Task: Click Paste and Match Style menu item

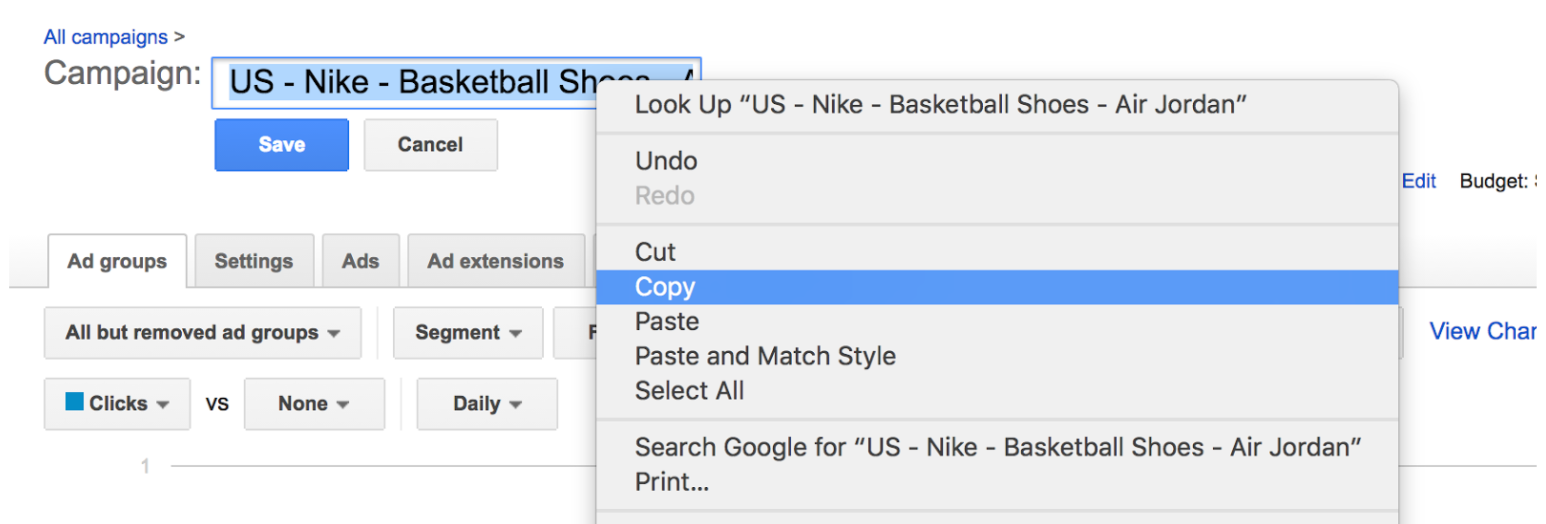Action: 765,356
